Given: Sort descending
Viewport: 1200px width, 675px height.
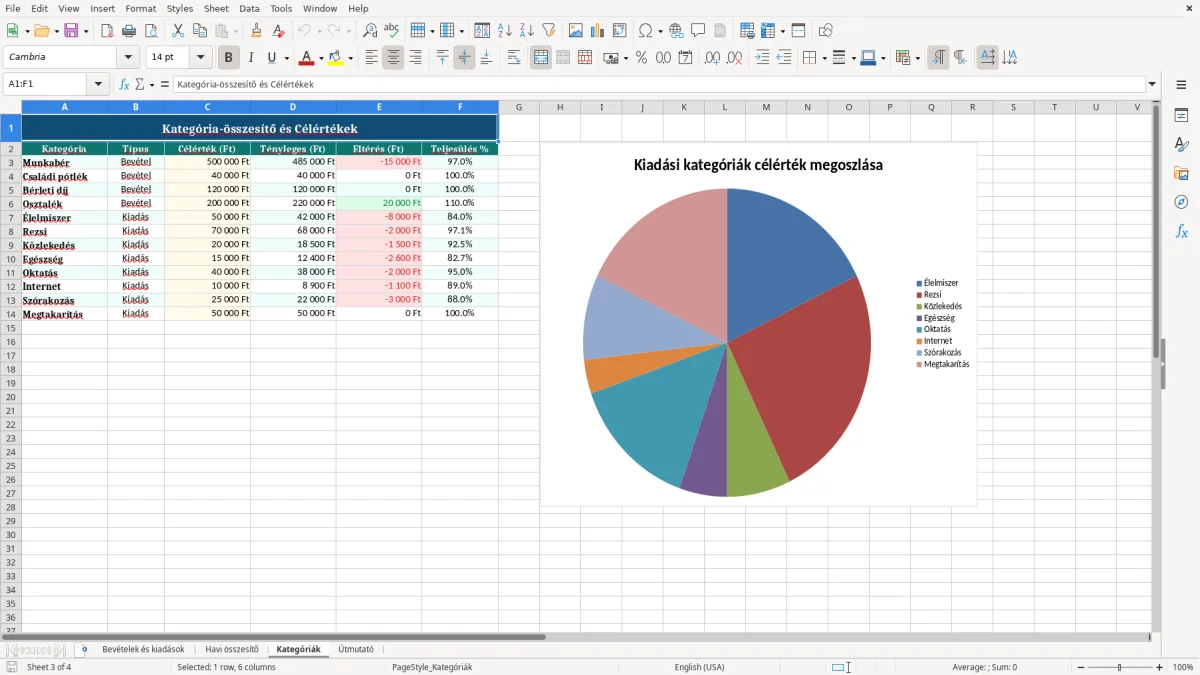Looking at the screenshot, I should pyautogui.click(x=527, y=31).
